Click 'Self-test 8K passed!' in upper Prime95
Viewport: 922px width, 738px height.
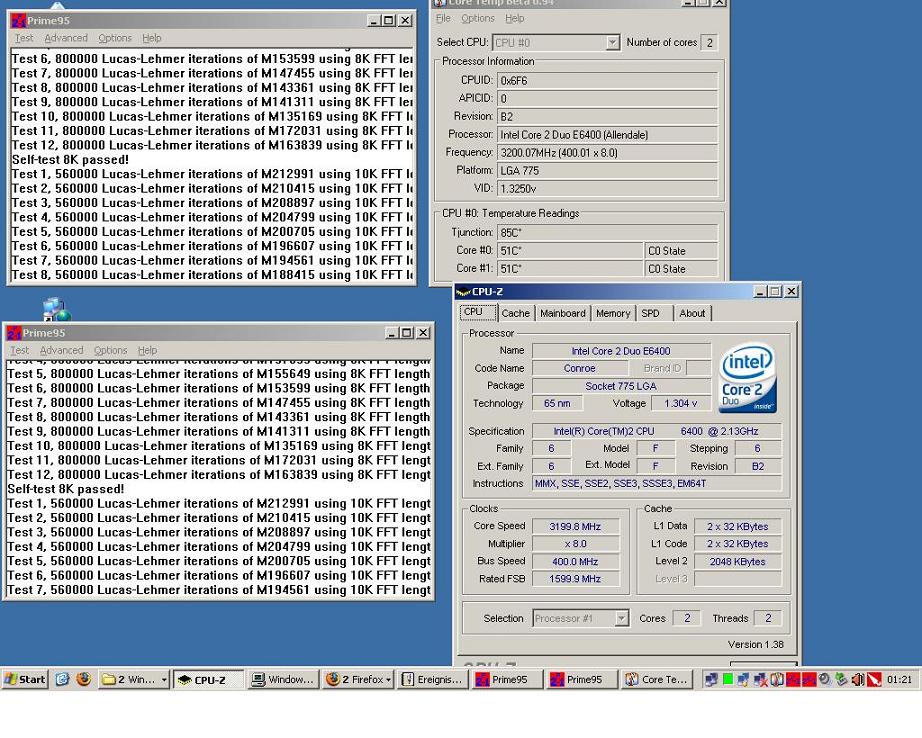pos(70,160)
